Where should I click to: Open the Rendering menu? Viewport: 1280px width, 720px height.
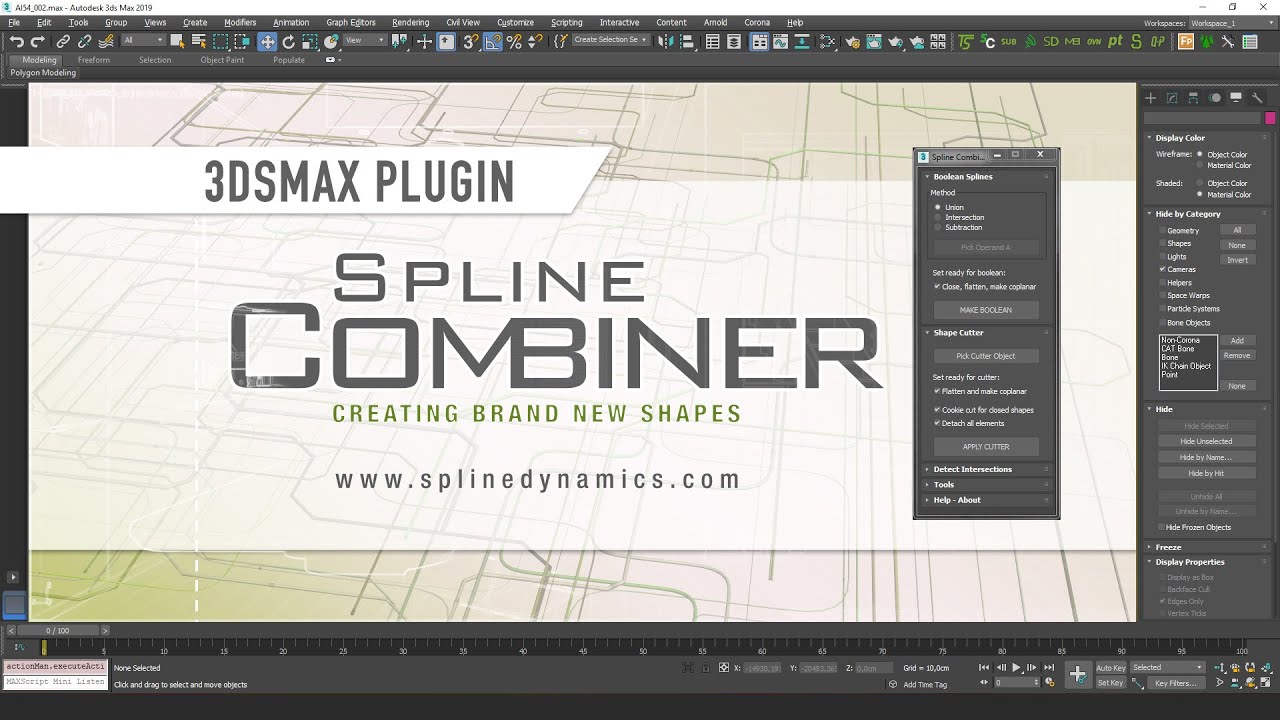(410, 22)
